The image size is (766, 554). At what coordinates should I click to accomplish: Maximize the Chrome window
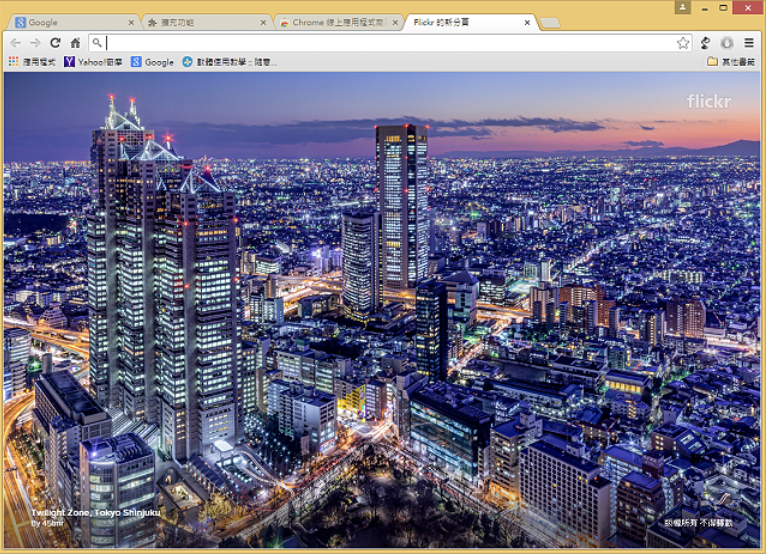[x=723, y=7]
